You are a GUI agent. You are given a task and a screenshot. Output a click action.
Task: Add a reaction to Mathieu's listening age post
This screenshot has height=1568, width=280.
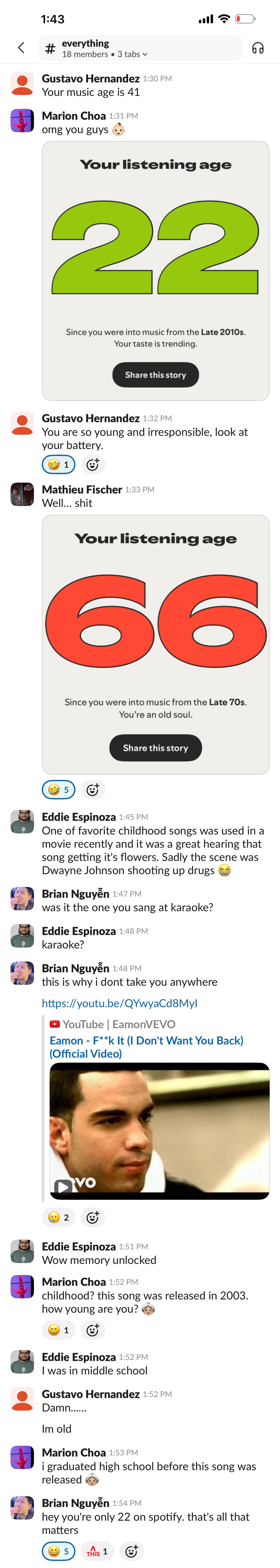tap(92, 790)
